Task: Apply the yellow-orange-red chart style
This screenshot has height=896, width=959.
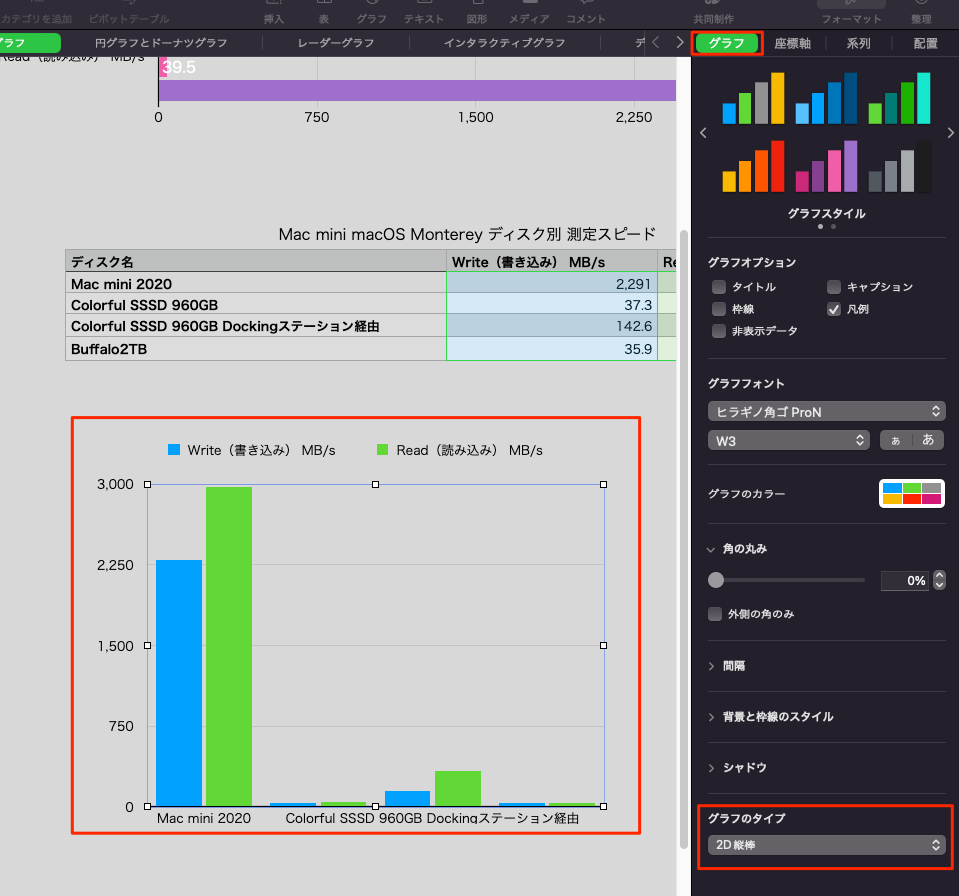Action: coord(753,166)
